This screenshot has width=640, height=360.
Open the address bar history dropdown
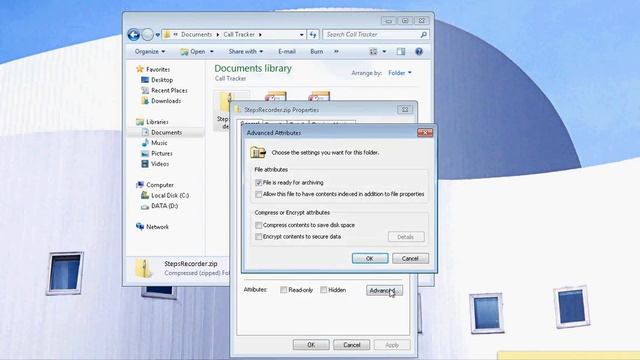tap(302, 35)
